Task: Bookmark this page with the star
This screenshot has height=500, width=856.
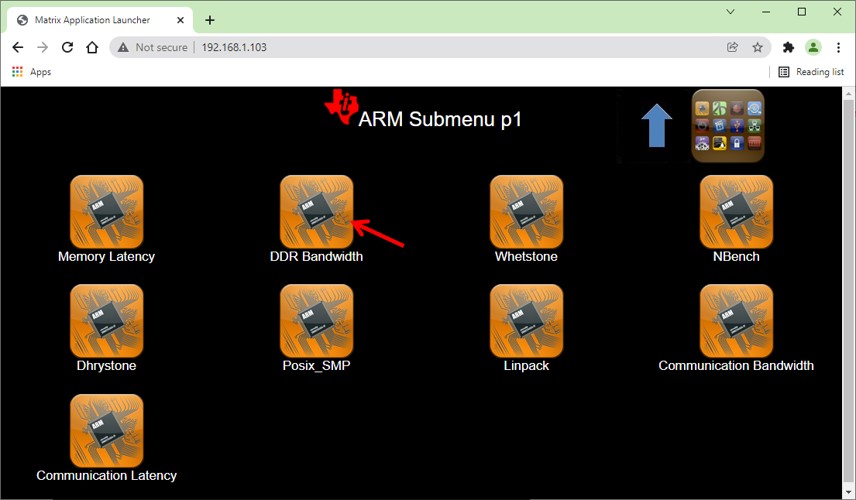Action: 758,47
